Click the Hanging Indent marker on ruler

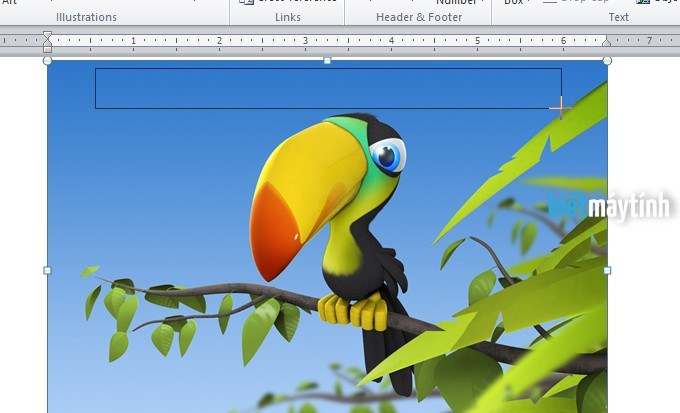click(47, 43)
